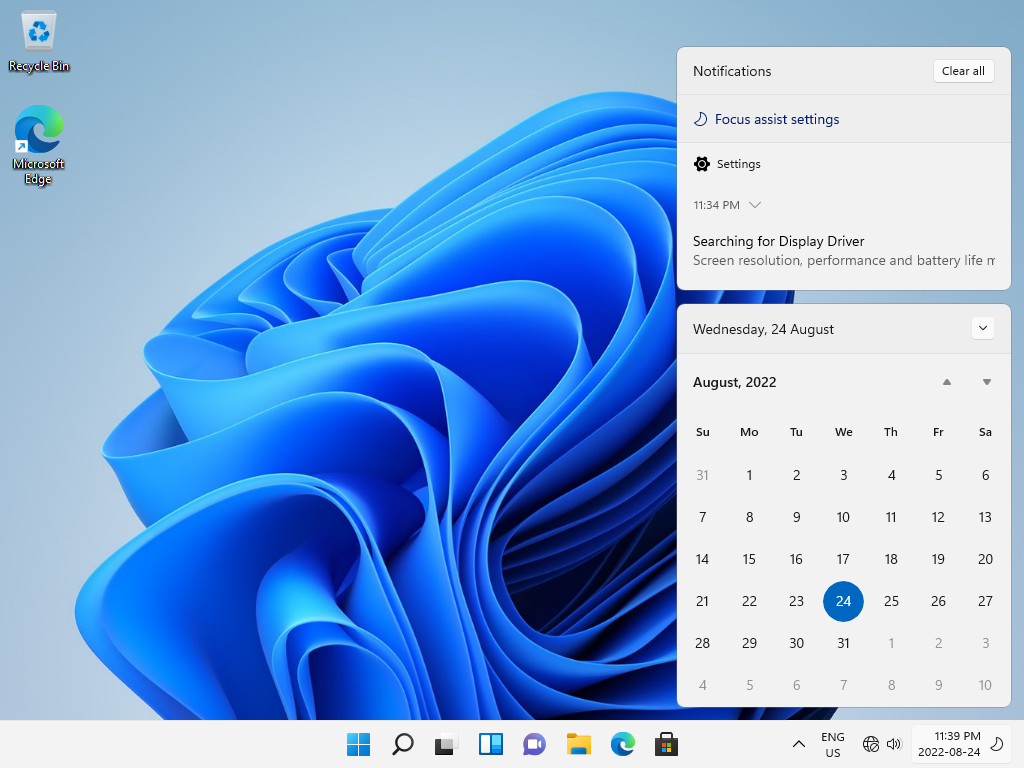This screenshot has height=768, width=1024.
Task: Open File Explorer from the taskbar
Action: coord(579,744)
